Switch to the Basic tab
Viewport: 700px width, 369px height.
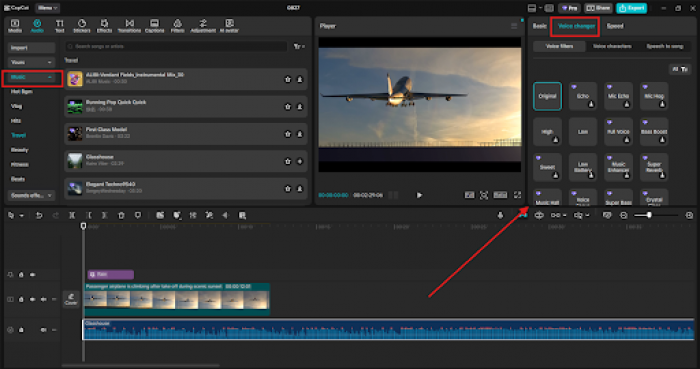(x=539, y=26)
